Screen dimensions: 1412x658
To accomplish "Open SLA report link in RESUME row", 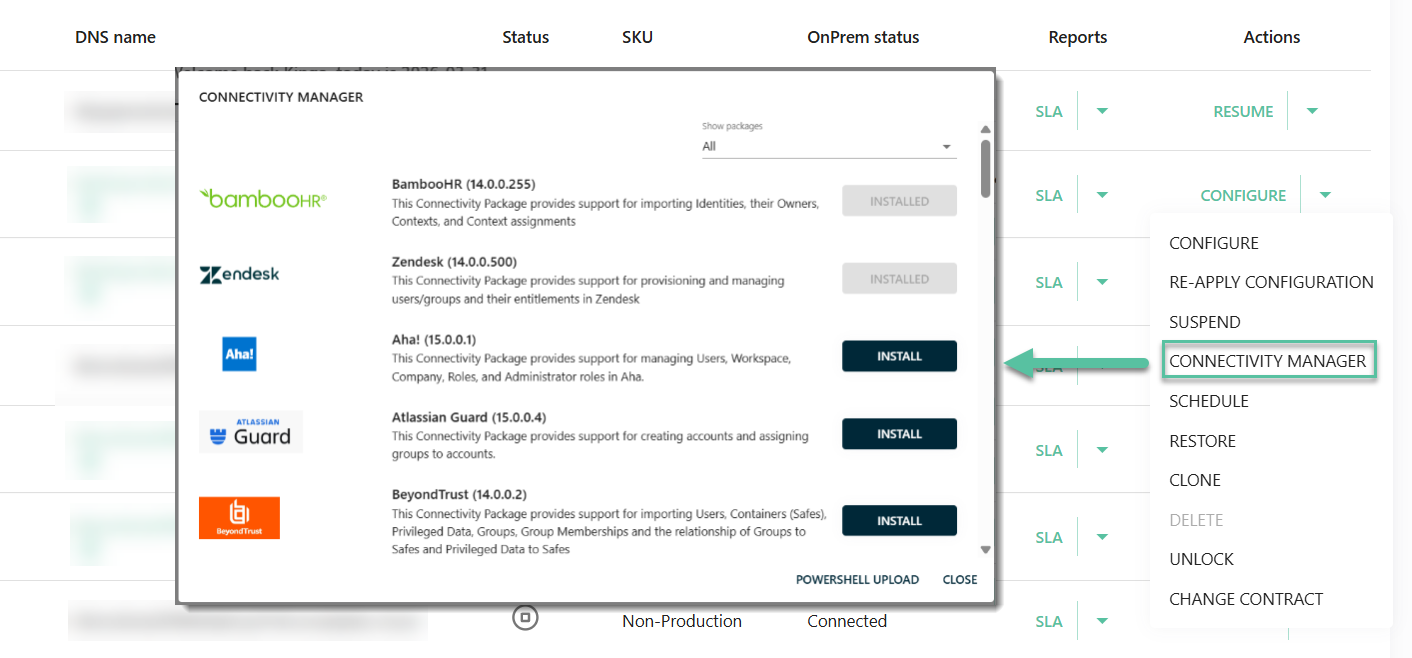I will click(x=1049, y=111).
